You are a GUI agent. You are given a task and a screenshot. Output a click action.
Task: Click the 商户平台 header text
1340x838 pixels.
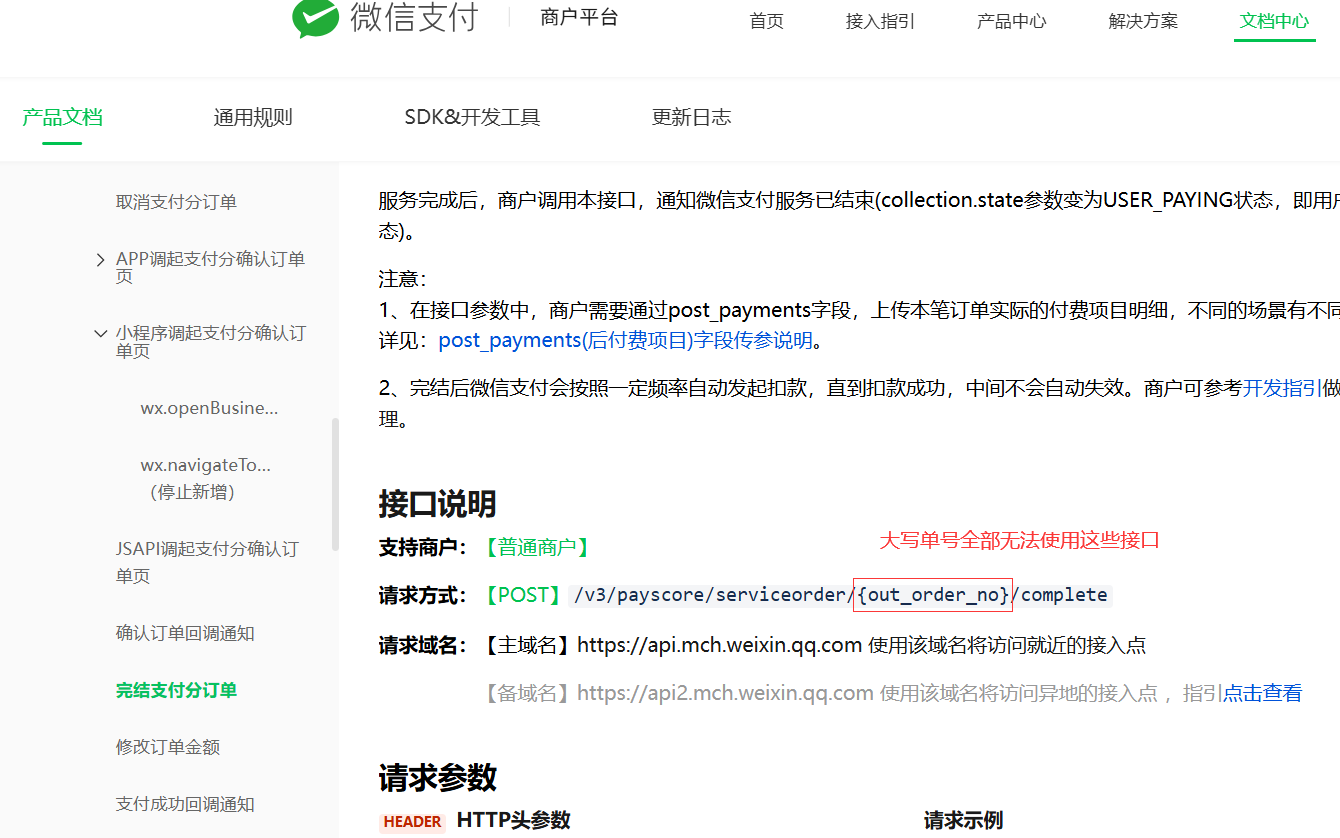tap(579, 17)
